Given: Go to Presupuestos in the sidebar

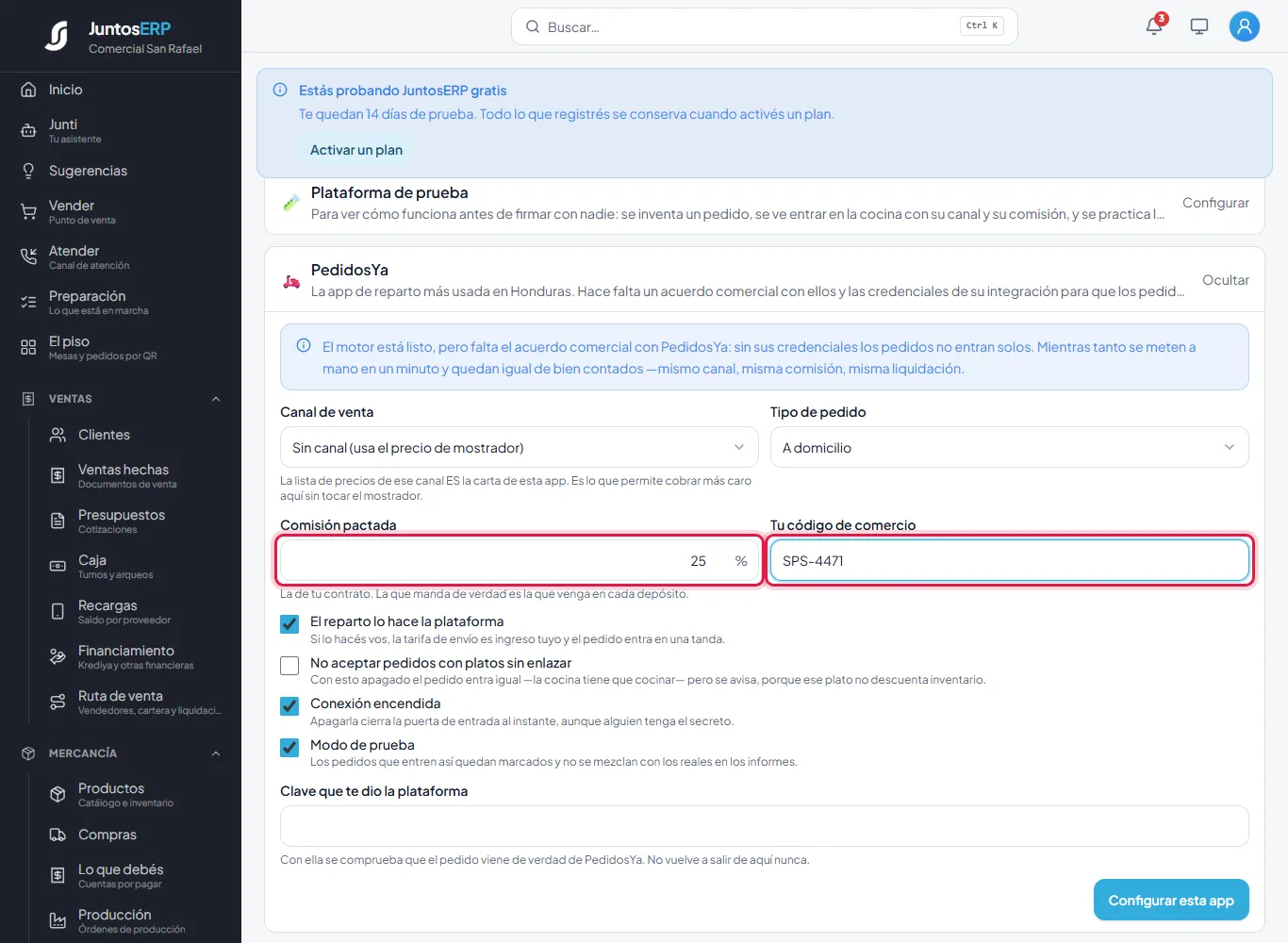Looking at the screenshot, I should pyautogui.click(x=136, y=521).
